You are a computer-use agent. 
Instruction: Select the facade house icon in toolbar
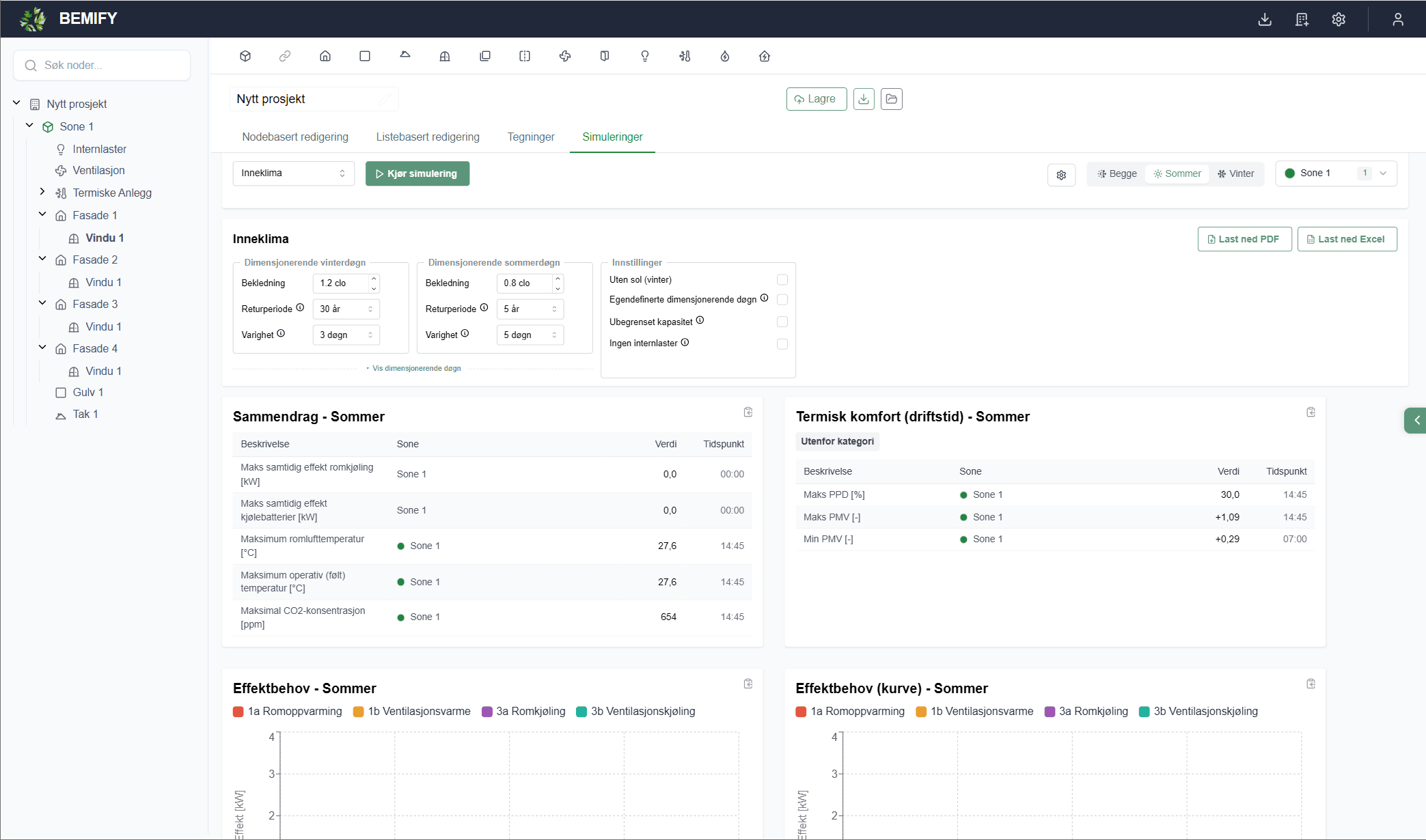(325, 56)
